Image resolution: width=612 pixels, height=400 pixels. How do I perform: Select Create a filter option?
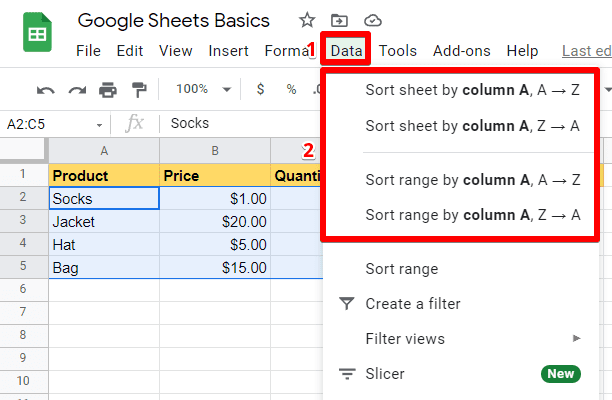pyautogui.click(x=412, y=304)
